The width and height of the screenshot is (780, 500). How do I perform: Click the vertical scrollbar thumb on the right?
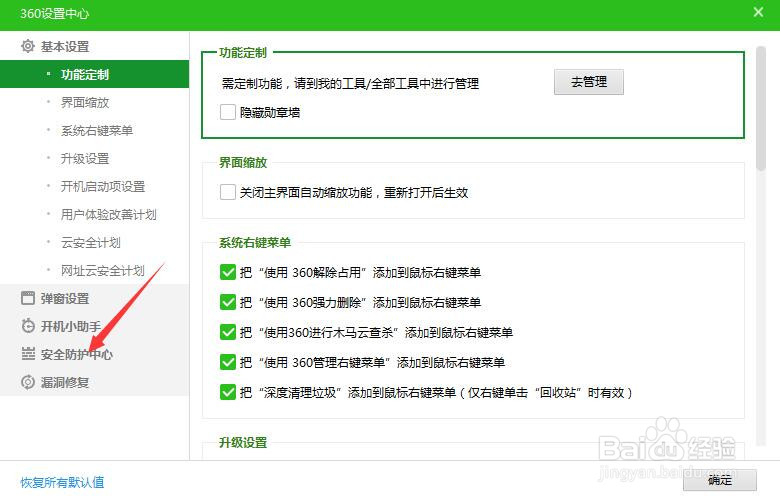coord(761,108)
